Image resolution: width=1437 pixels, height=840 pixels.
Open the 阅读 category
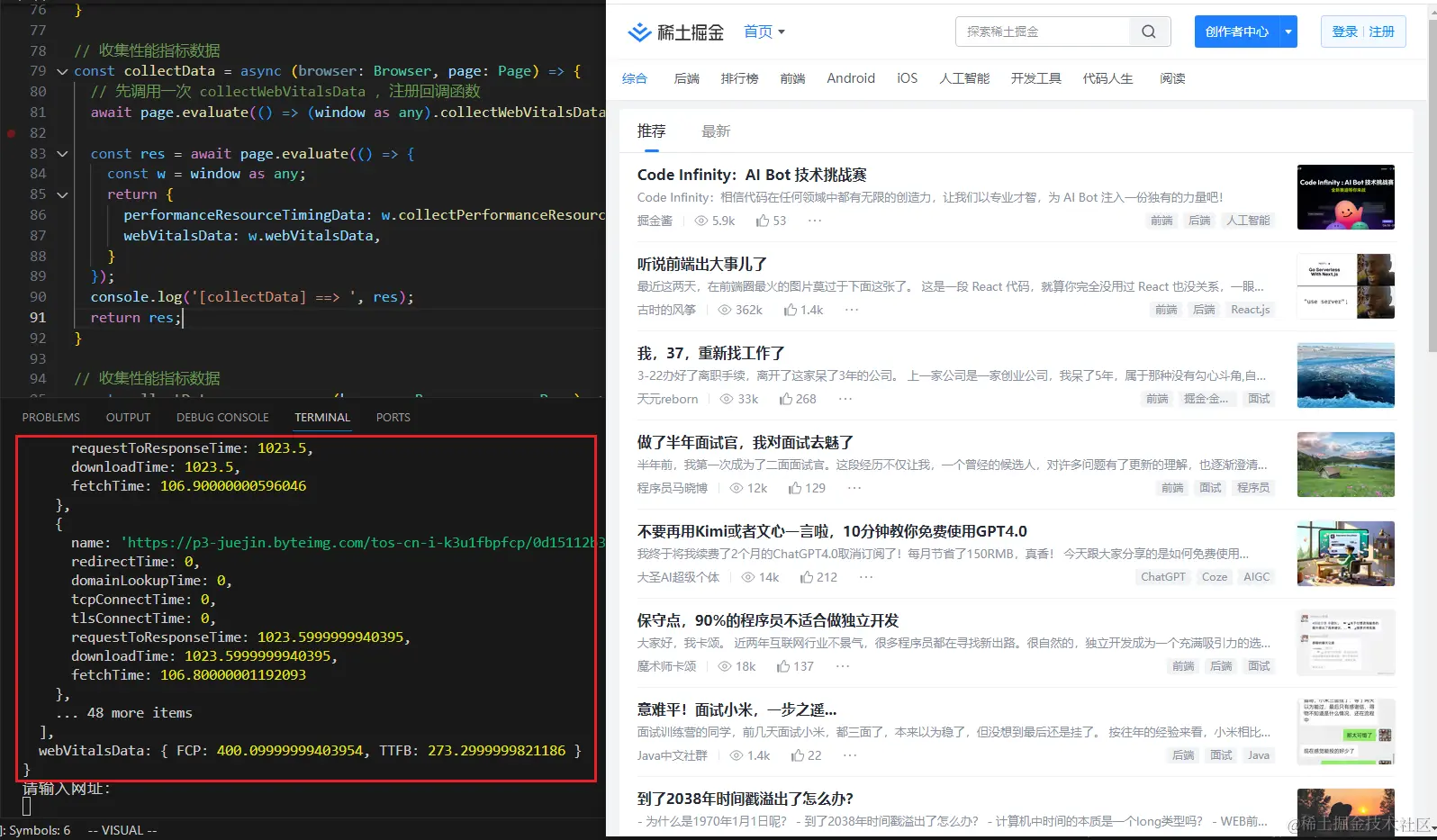tap(1172, 78)
